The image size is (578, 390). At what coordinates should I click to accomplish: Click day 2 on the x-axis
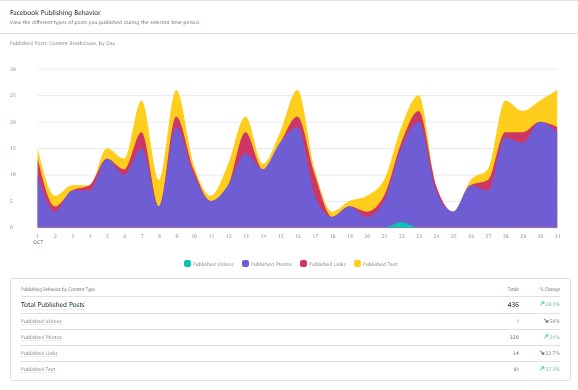[x=55, y=236]
